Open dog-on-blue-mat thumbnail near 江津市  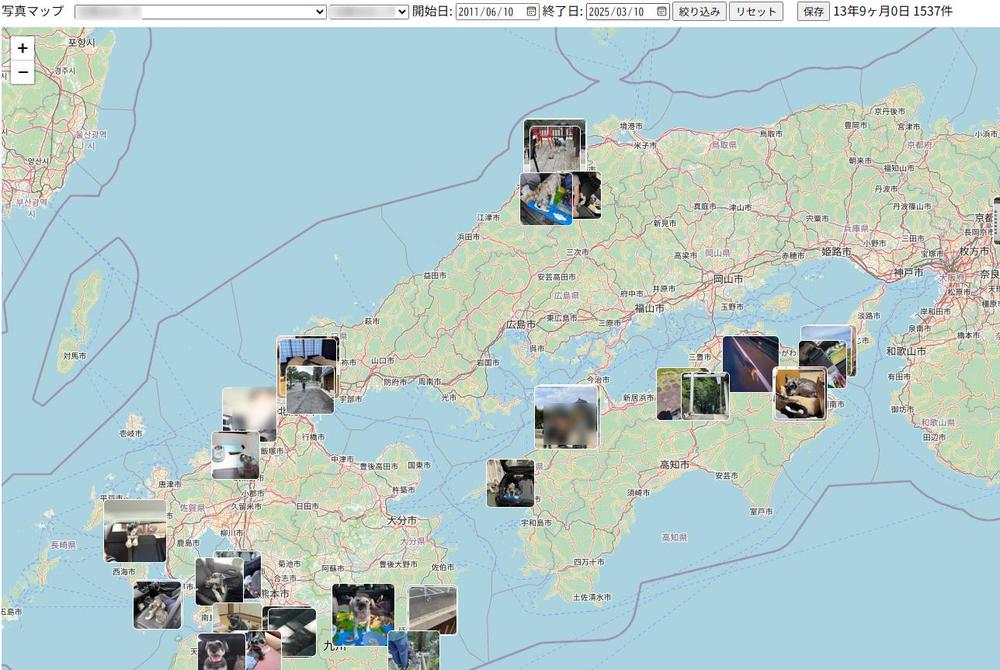[x=546, y=199]
